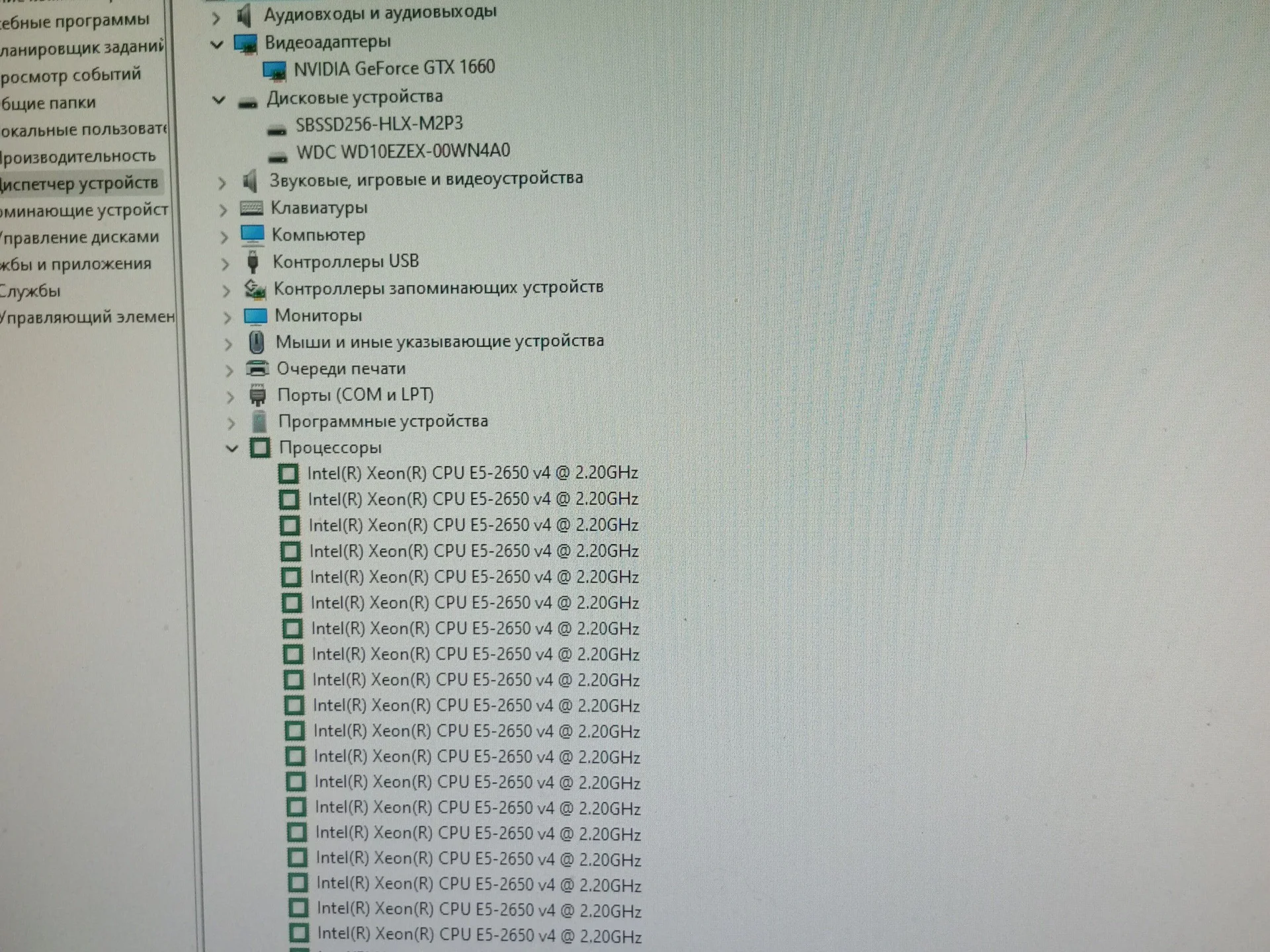Screen dimensions: 1270x952
Task: Open Локальные пользователи in the left pane
Action: [84, 129]
